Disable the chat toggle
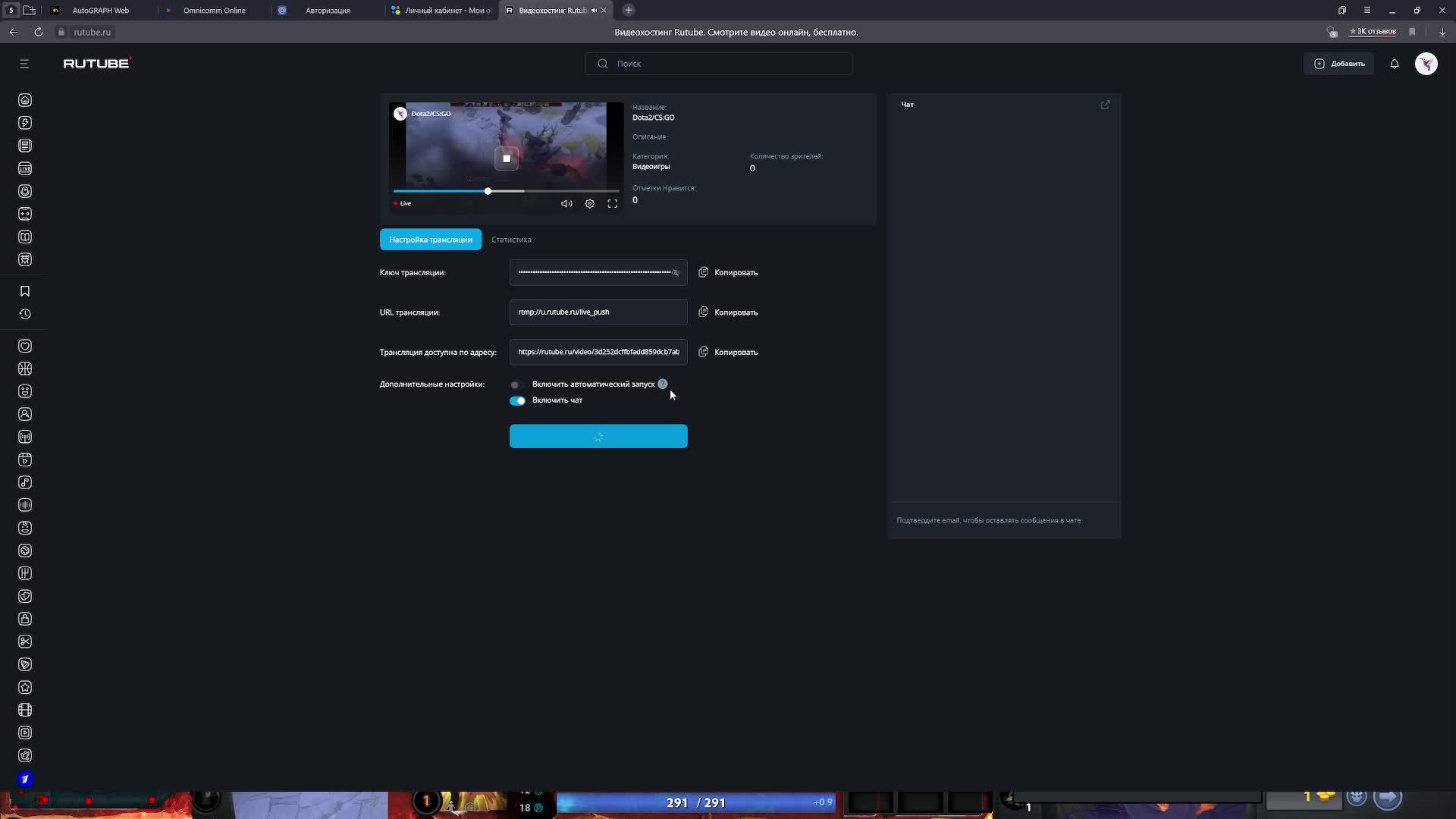This screenshot has width=1456, height=819. point(517,400)
